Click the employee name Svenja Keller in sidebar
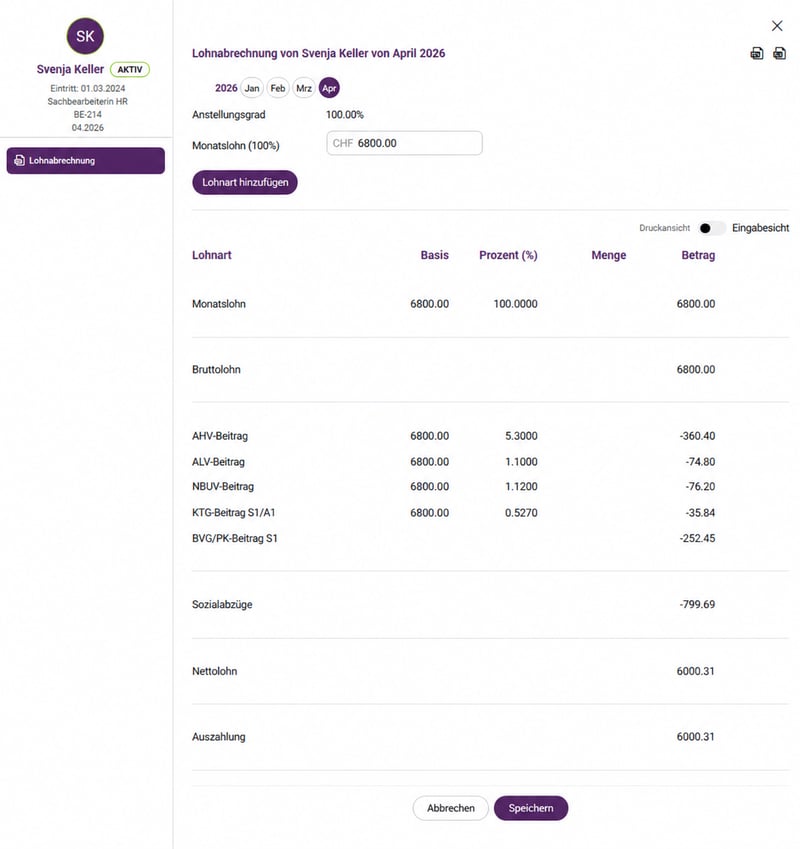The height and width of the screenshot is (849, 800). pyautogui.click(x=70, y=69)
